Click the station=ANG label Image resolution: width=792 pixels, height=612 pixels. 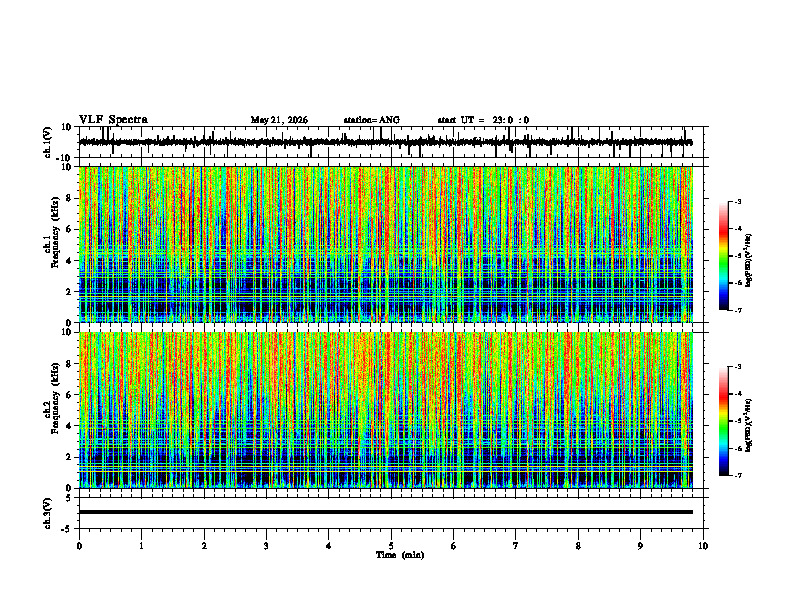372,120
